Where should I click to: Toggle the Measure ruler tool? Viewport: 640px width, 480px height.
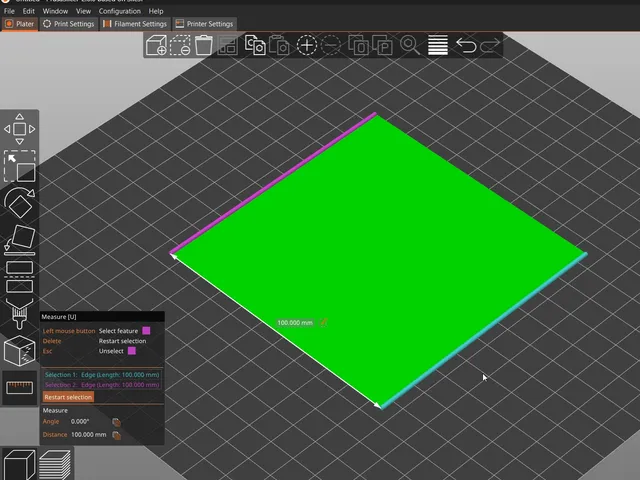20,387
